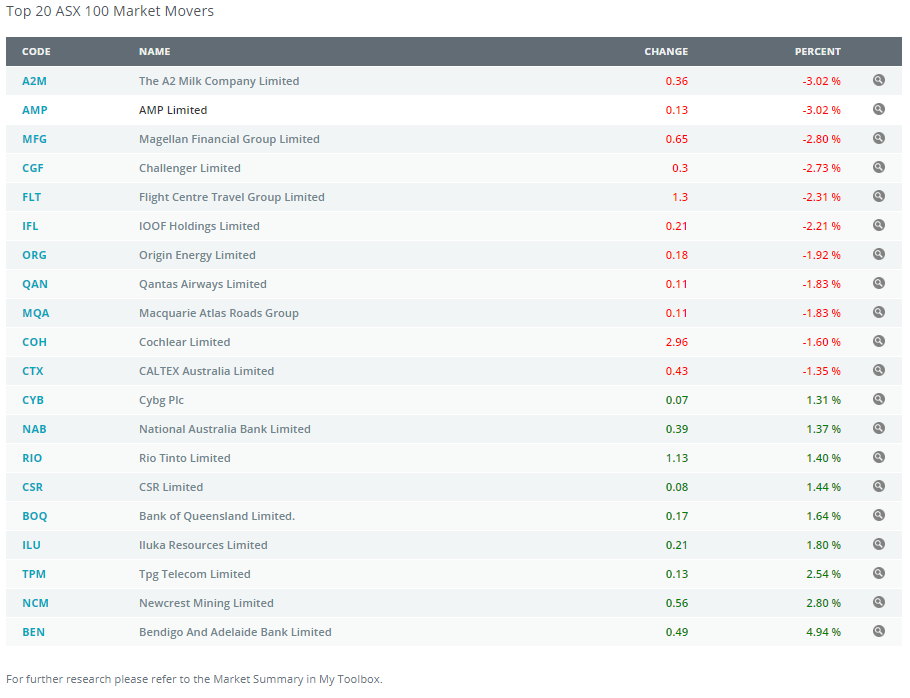Open research magnifier for Qantas Airways
The height and width of the screenshot is (698, 910).
[x=879, y=284]
